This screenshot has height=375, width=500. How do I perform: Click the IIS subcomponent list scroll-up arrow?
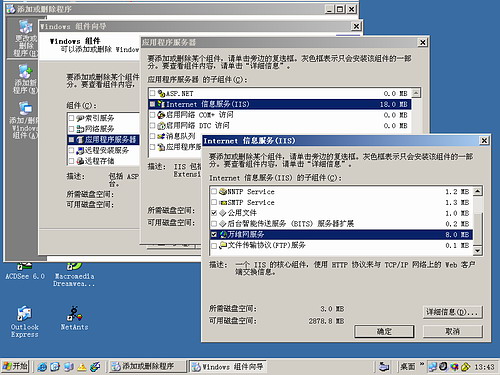[x=478, y=191]
